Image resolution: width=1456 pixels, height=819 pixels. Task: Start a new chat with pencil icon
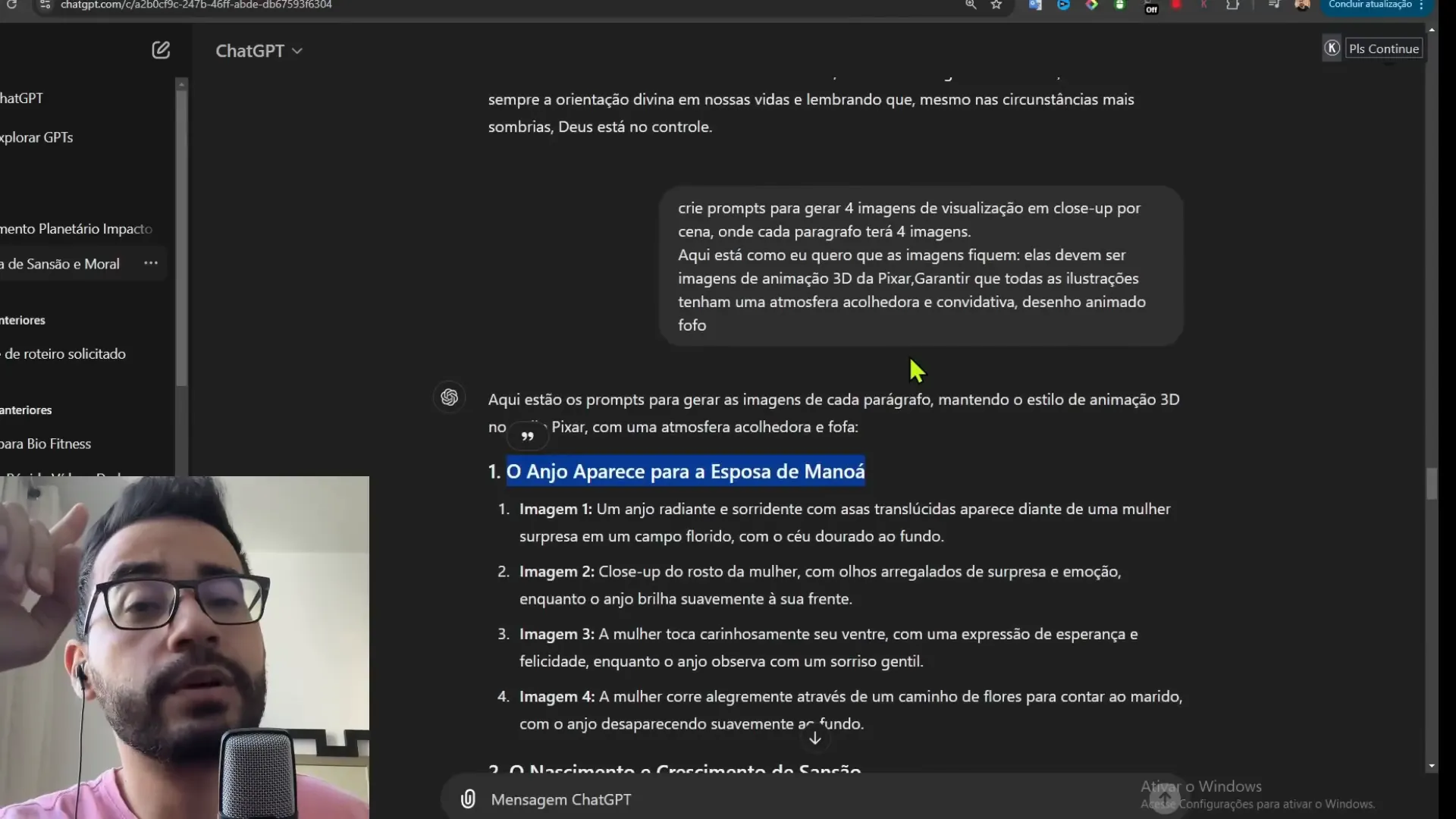tap(160, 50)
